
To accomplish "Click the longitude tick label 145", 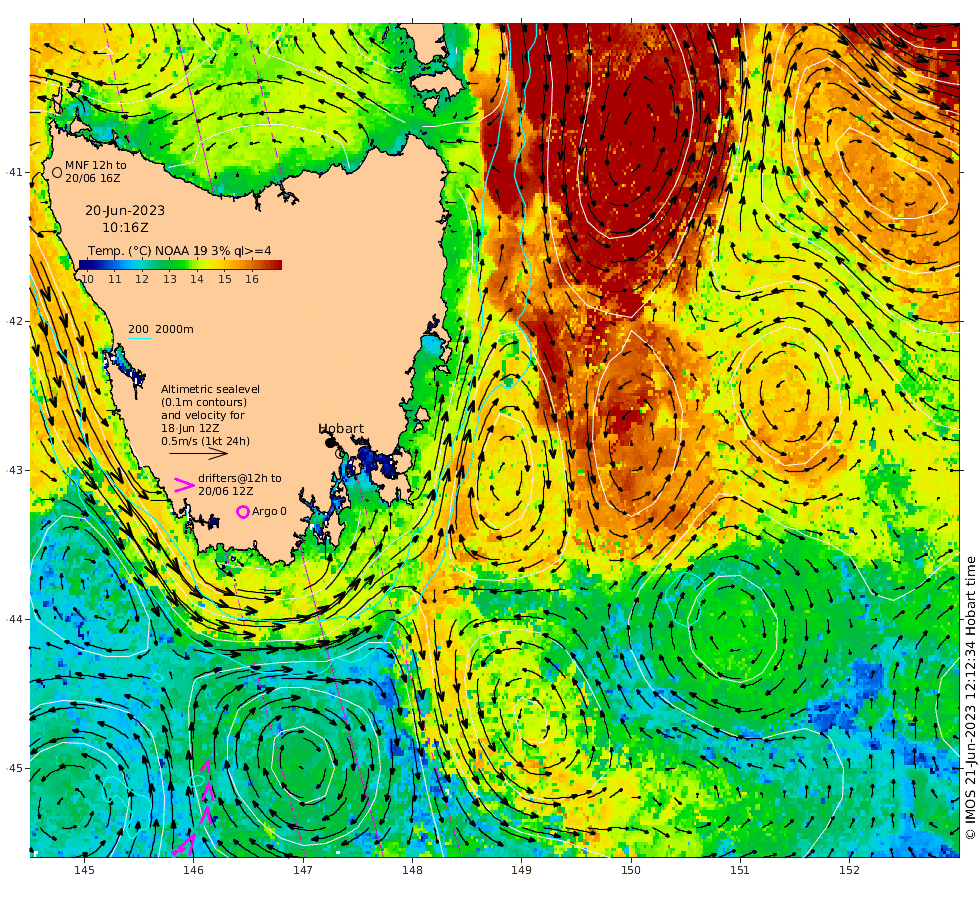I will tap(84, 869).
